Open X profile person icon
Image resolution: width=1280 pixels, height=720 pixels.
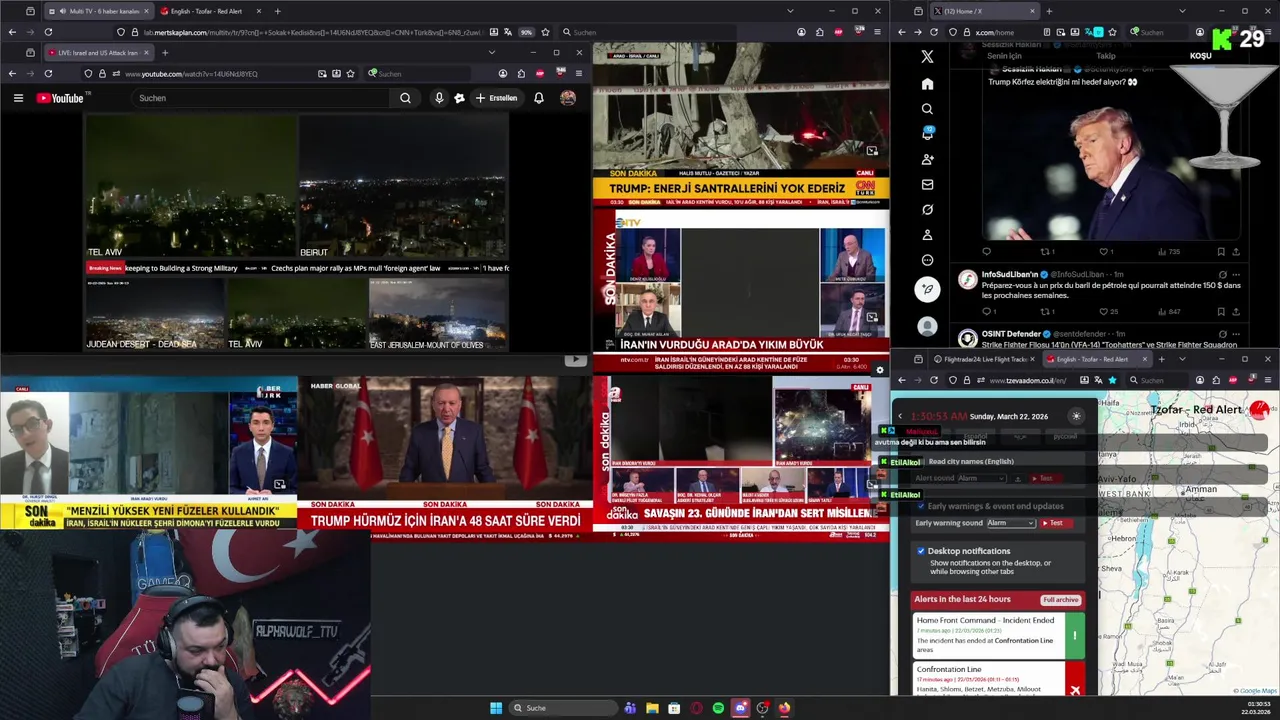927,235
